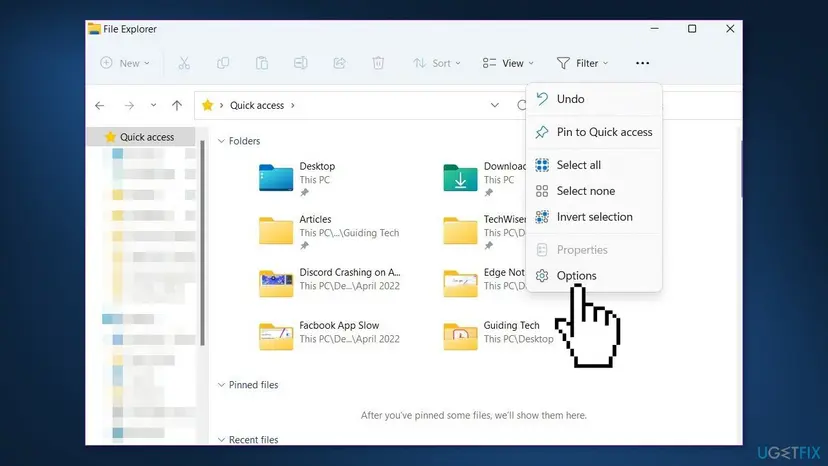The width and height of the screenshot is (828, 466).
Task: Collapse the Pinned files section
Action: 221,385
